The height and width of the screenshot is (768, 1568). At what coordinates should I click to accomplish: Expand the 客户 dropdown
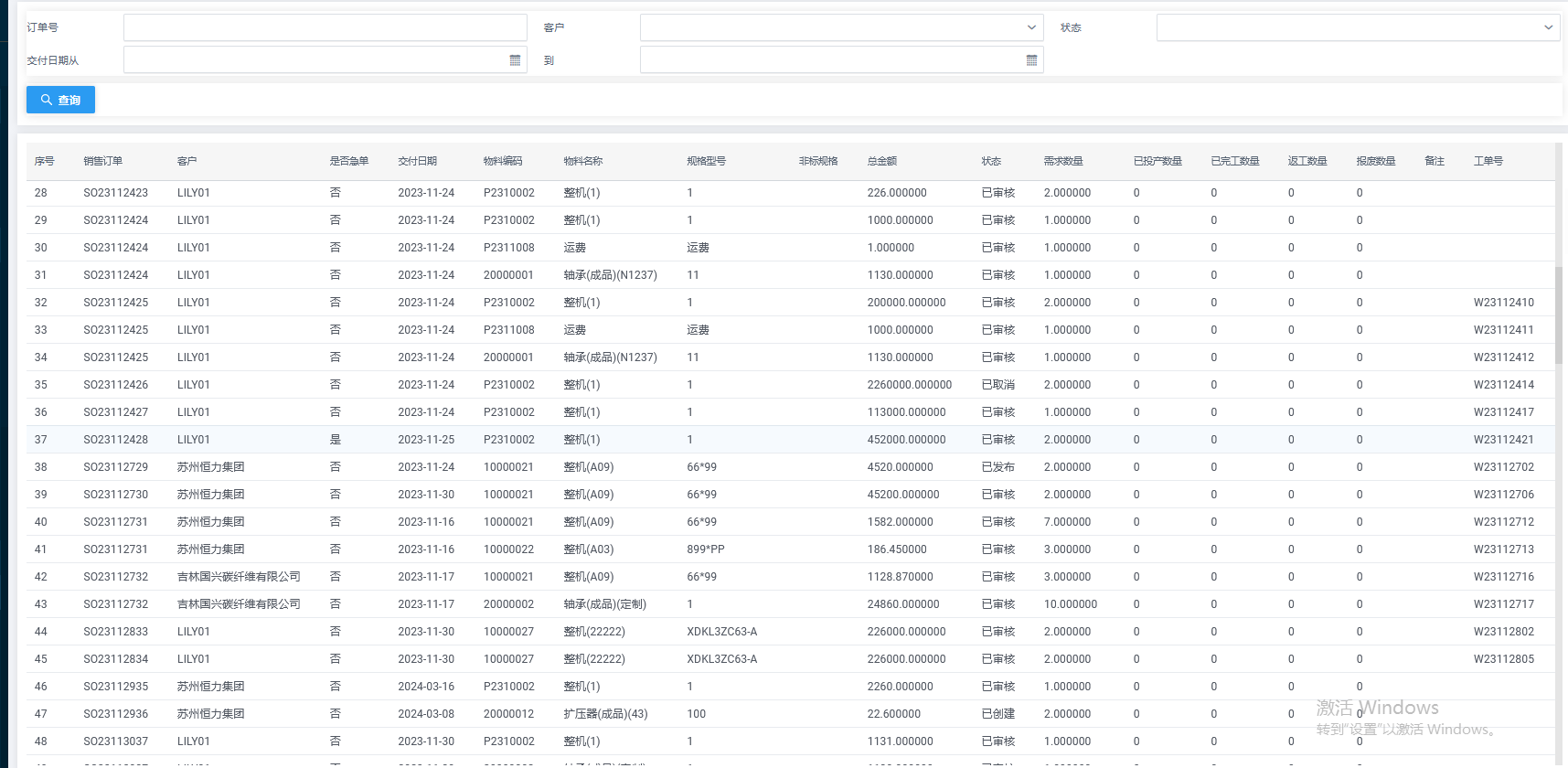point(1031,27)
